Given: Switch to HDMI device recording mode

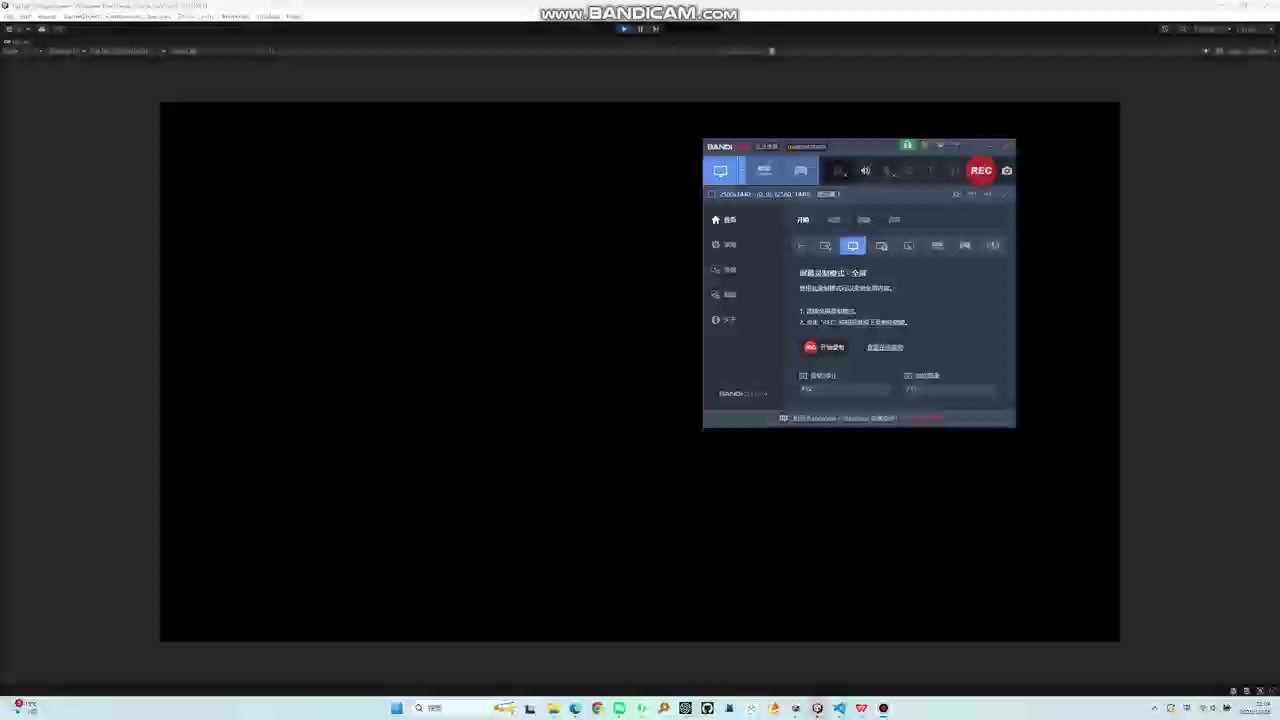Looking at the screenshot, I should pos(764,171).
